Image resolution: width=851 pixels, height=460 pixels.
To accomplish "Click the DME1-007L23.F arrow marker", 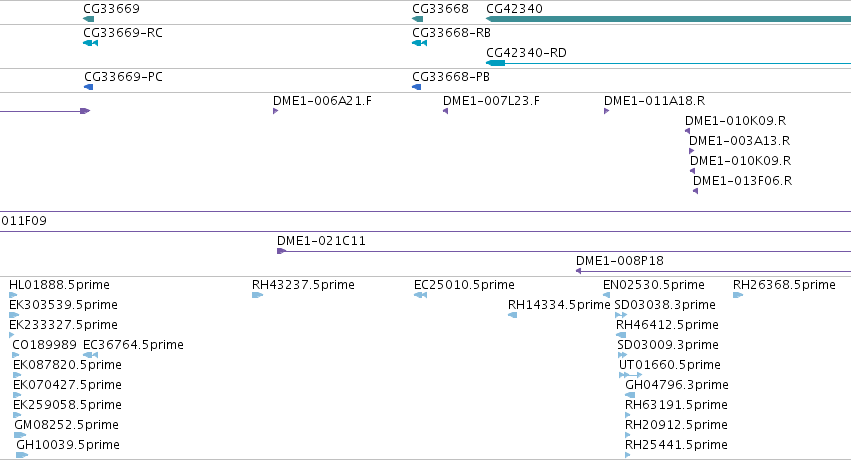I will tap(446, 111).
